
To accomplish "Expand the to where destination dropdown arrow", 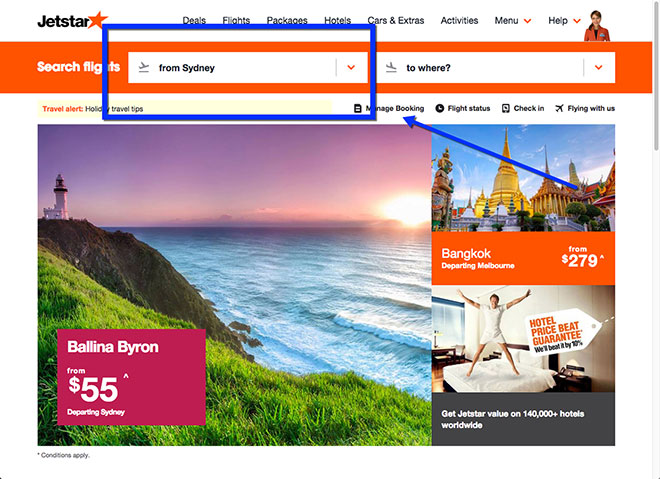I will [599, 67].
